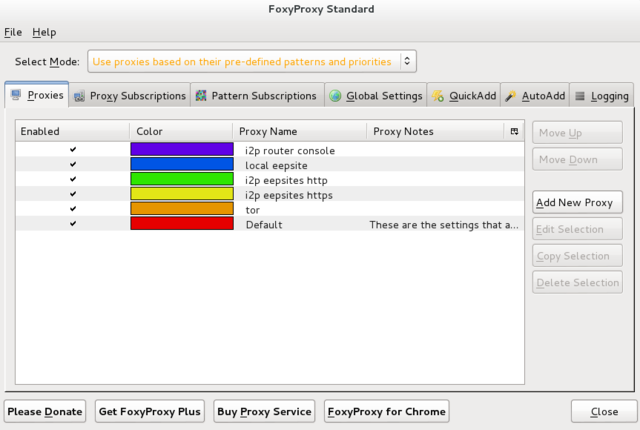Screen dimensions: 640x430
Task: Click the 'These are the settings that a...' note
Action: point(444,225)
